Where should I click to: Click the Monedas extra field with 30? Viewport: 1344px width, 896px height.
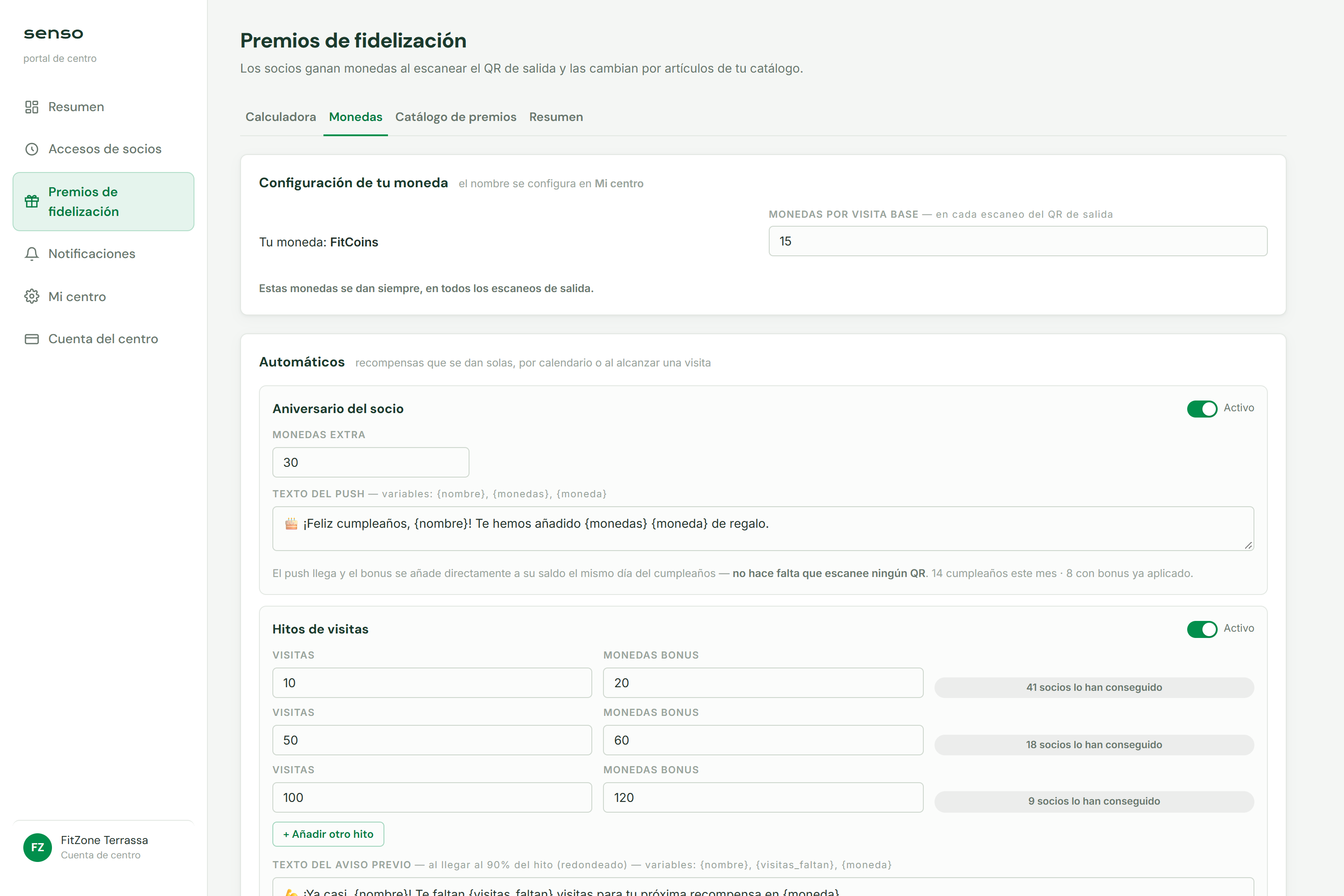pyautogui.click(x=371, y=462)
